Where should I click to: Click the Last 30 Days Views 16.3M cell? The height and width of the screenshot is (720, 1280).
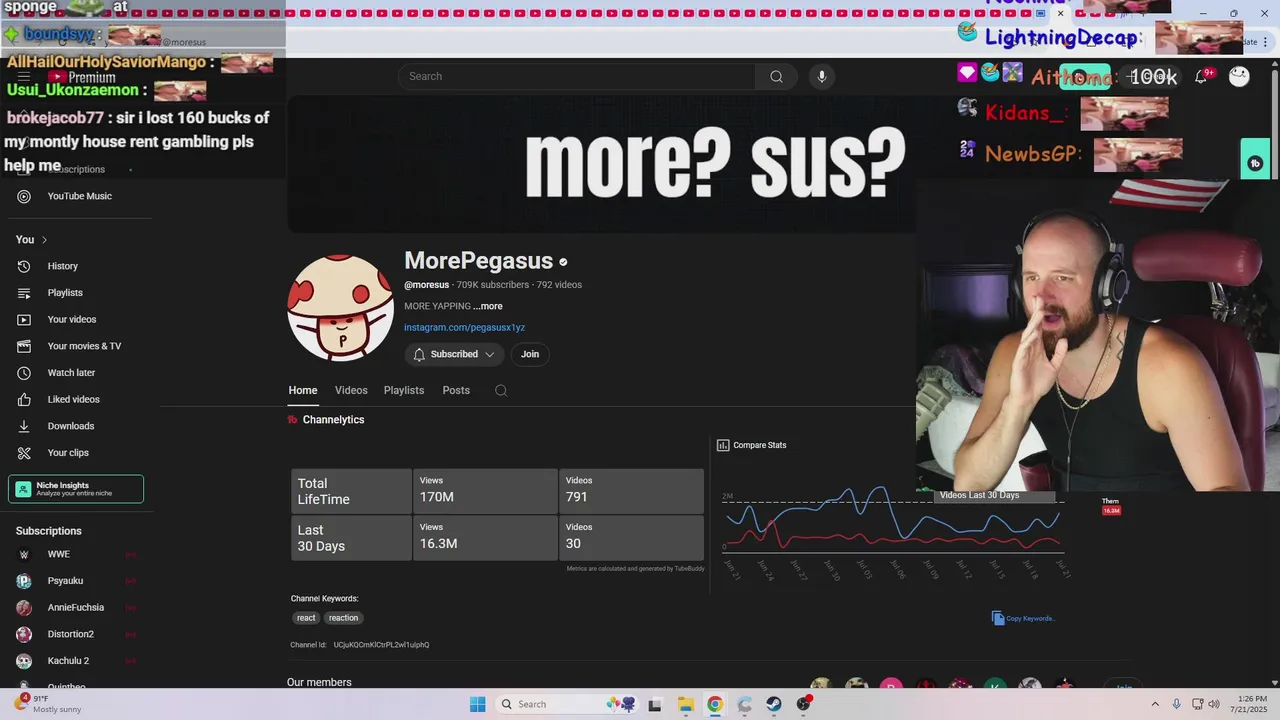click(x=485, y=538)
